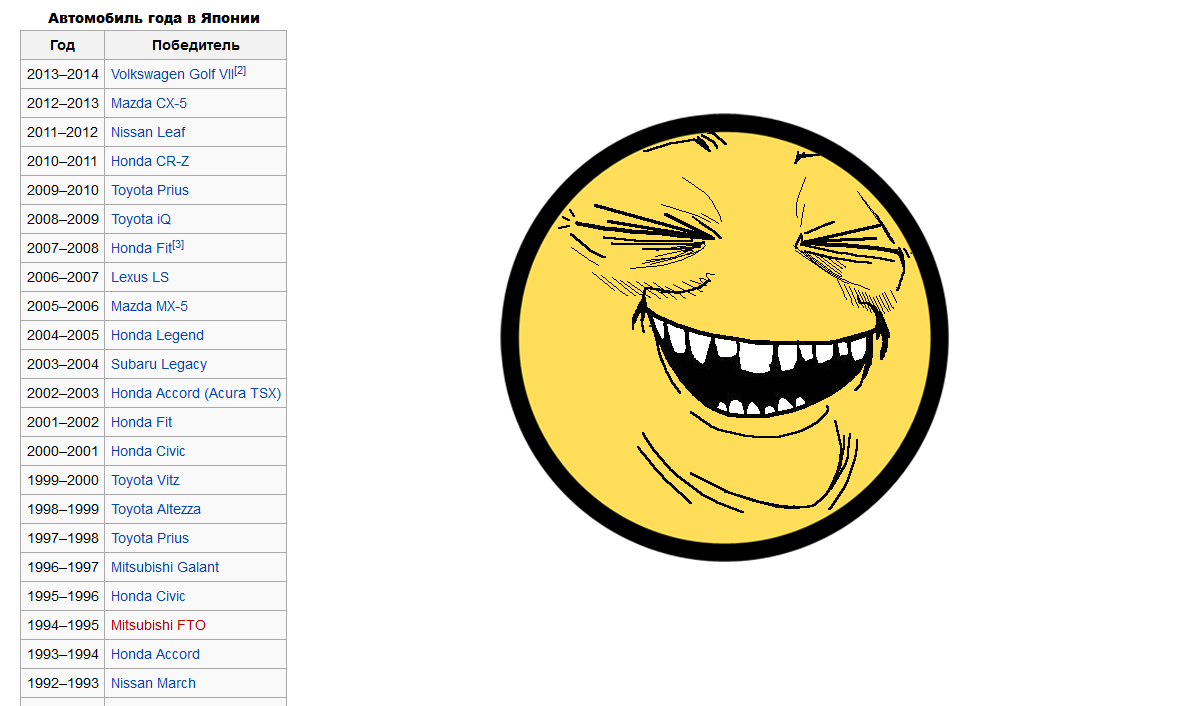Click the Nissan Leaf link

pyautogui.click(x=148, y=133)
